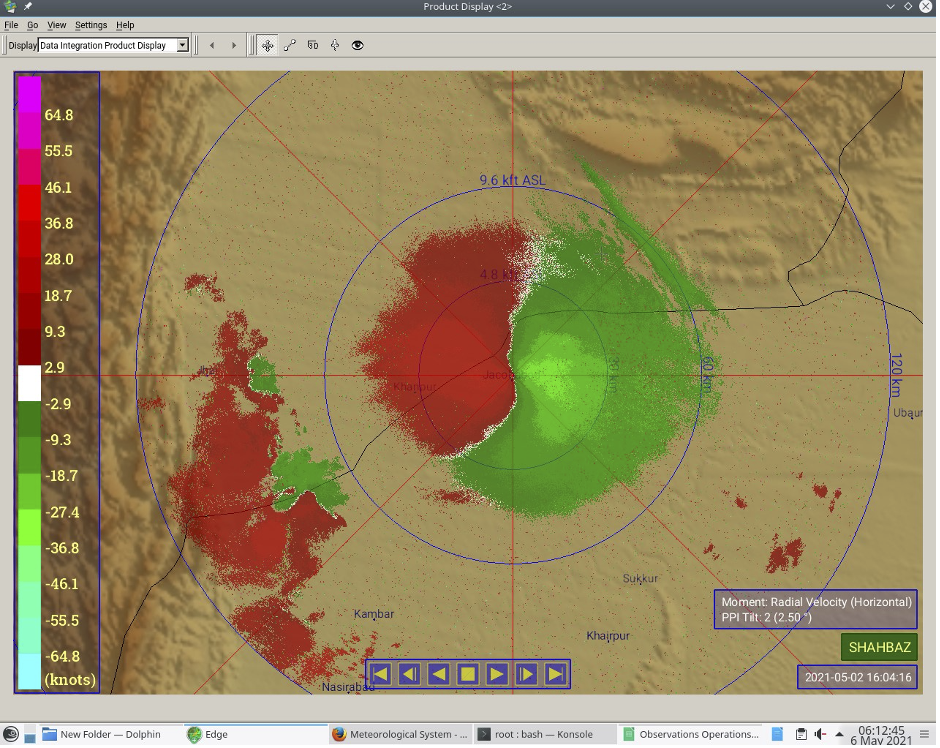Click the magenta 64.8 knots color swatch
The height and width of the screenshot is (748, 940).
pos(29,115)
